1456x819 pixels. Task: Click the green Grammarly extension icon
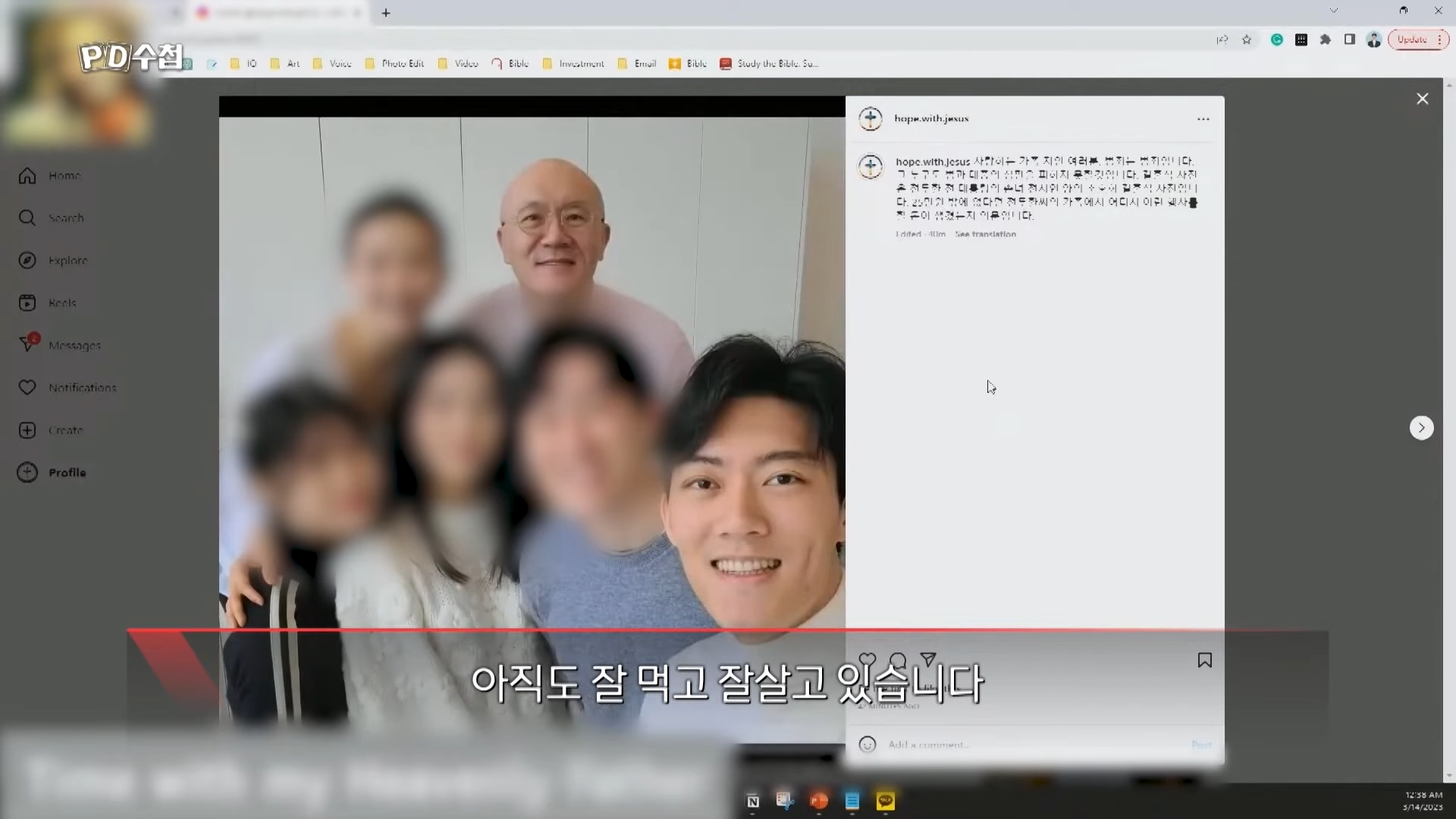tap(1277, 40)
